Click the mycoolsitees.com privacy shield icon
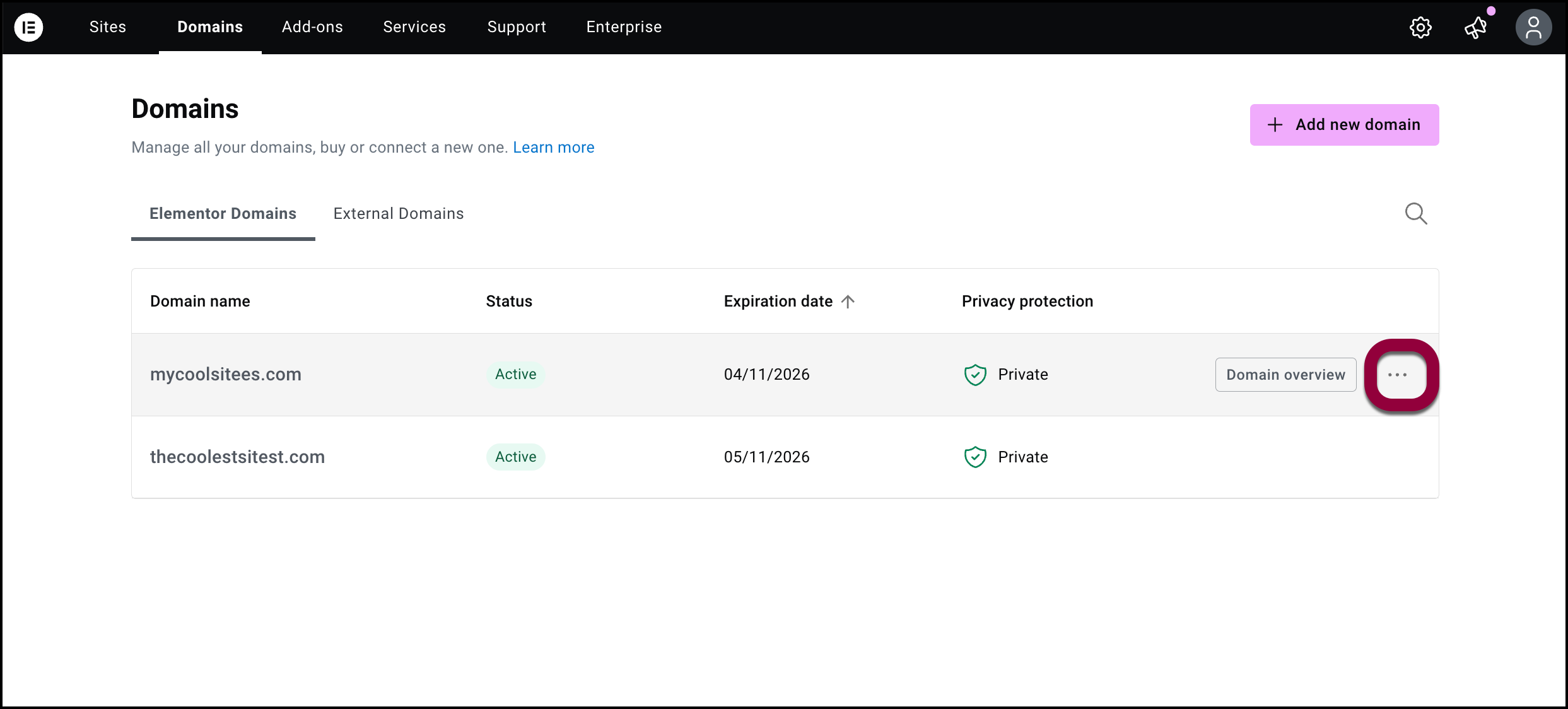The image size is (1568, 709). (975, 375)
